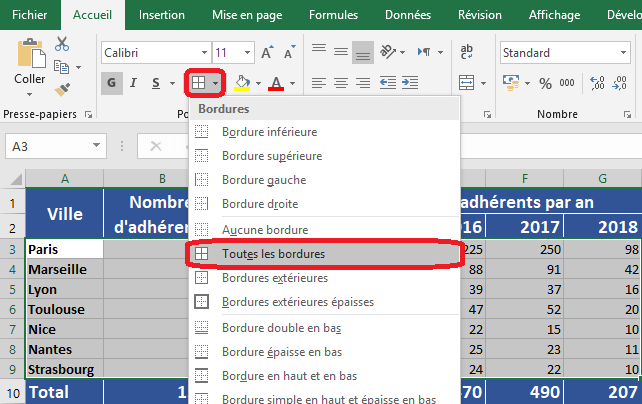Click the fill color bucket icon
Viewport: 642px width, 404px height.
point(241,83)
